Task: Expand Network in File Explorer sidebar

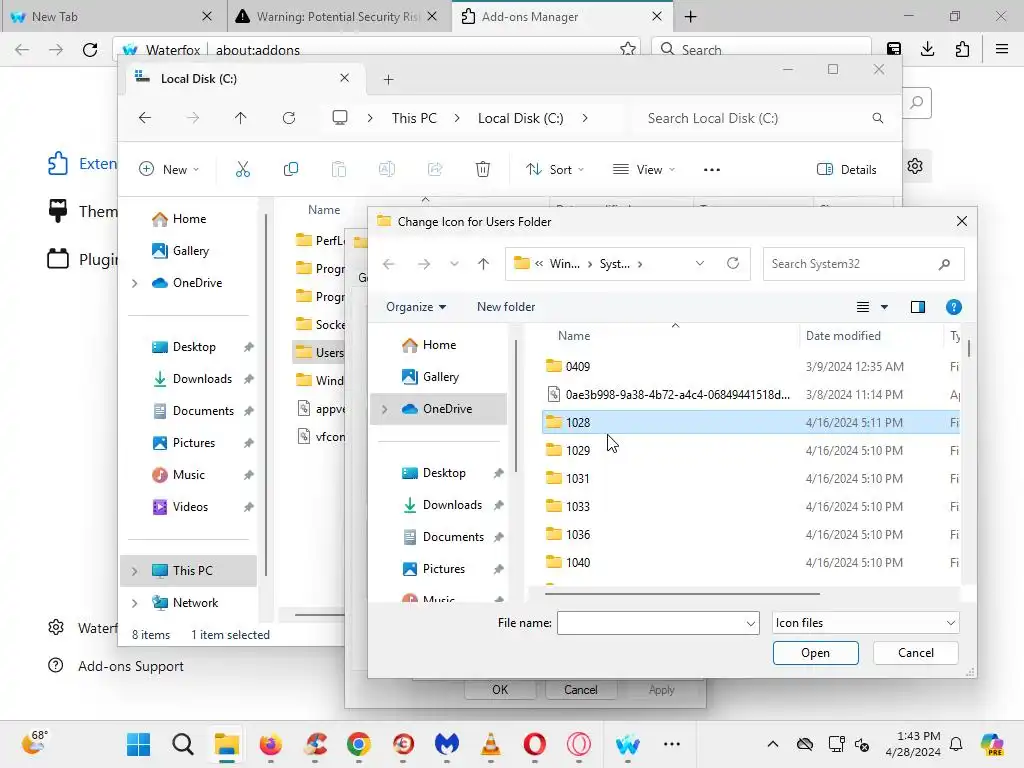Action: [x=135, y=603]
